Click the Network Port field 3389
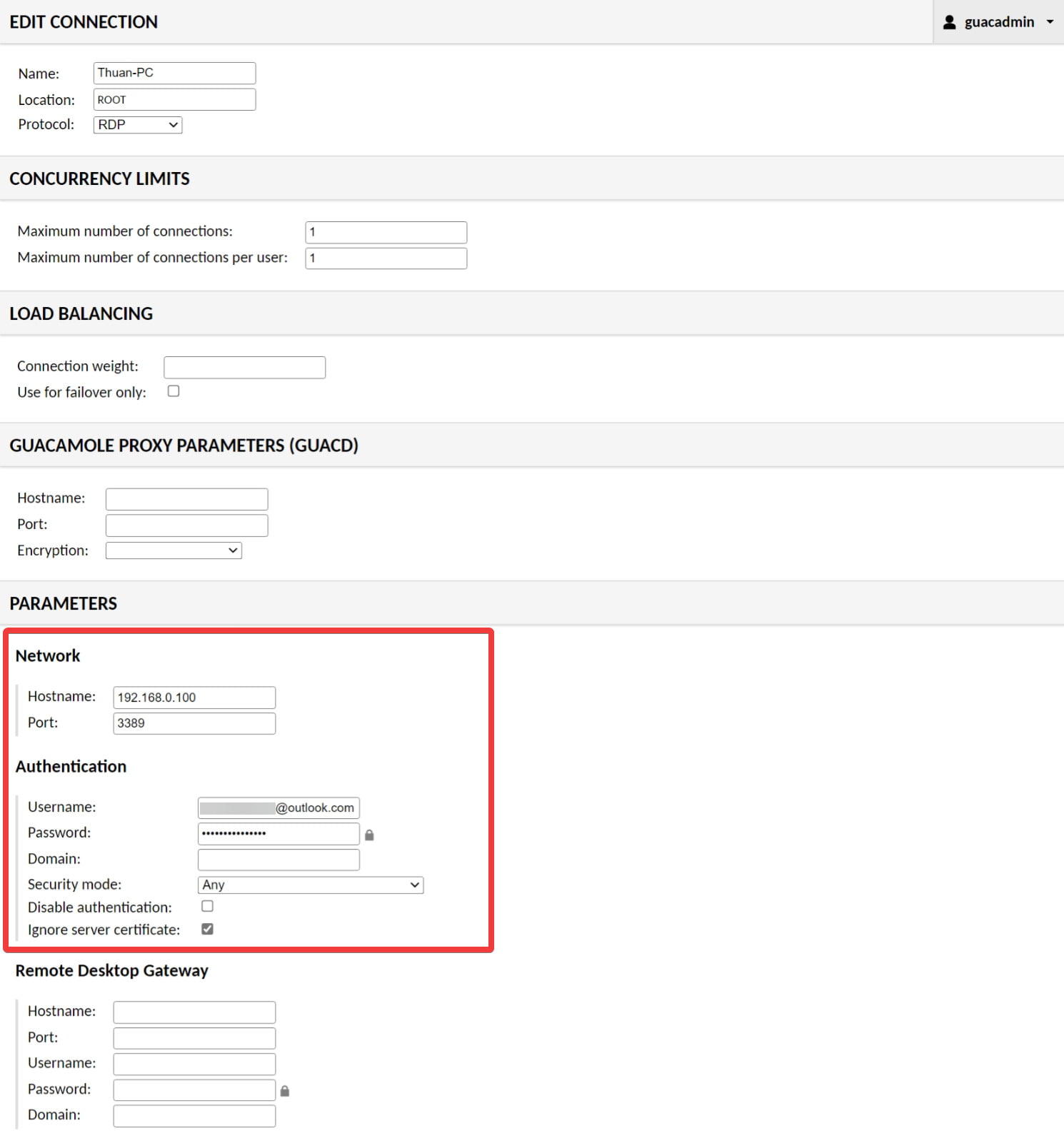The height and width of the screenshot is (1143, 1064). point(194,723)
